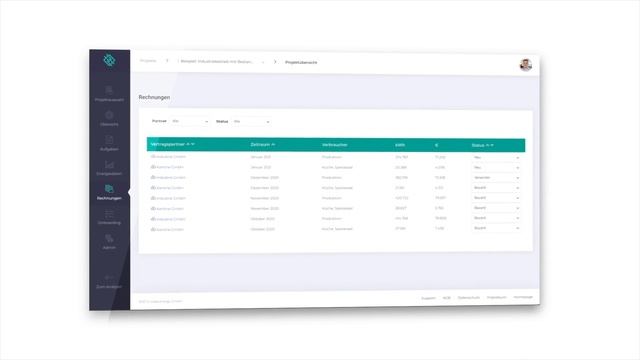Open Industrie GmbH invoice for Januar 2021
The width and height of the screenshot is (640, 360).
(168, 157)
